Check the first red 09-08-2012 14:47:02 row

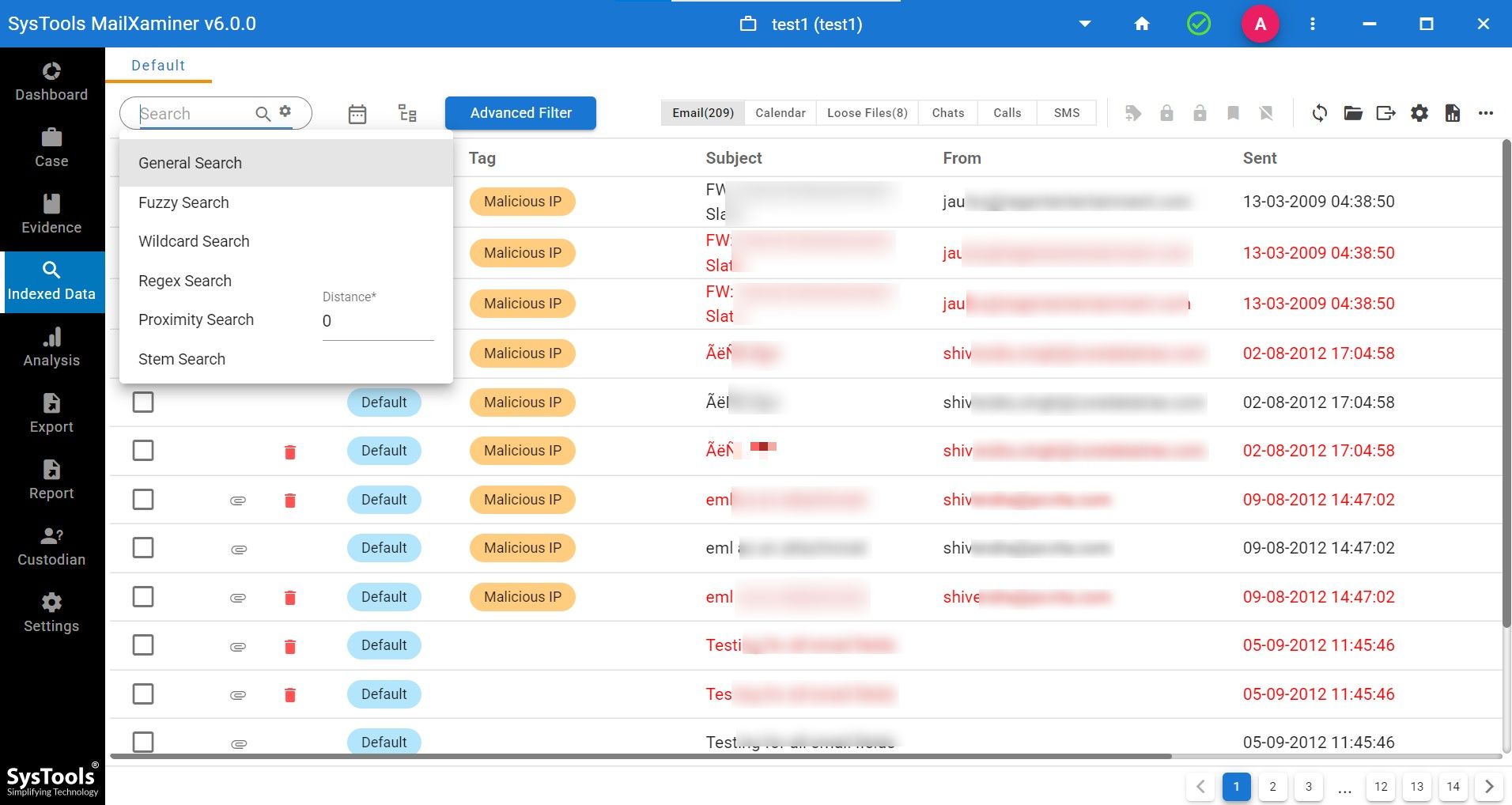click(x=143, y=499)
